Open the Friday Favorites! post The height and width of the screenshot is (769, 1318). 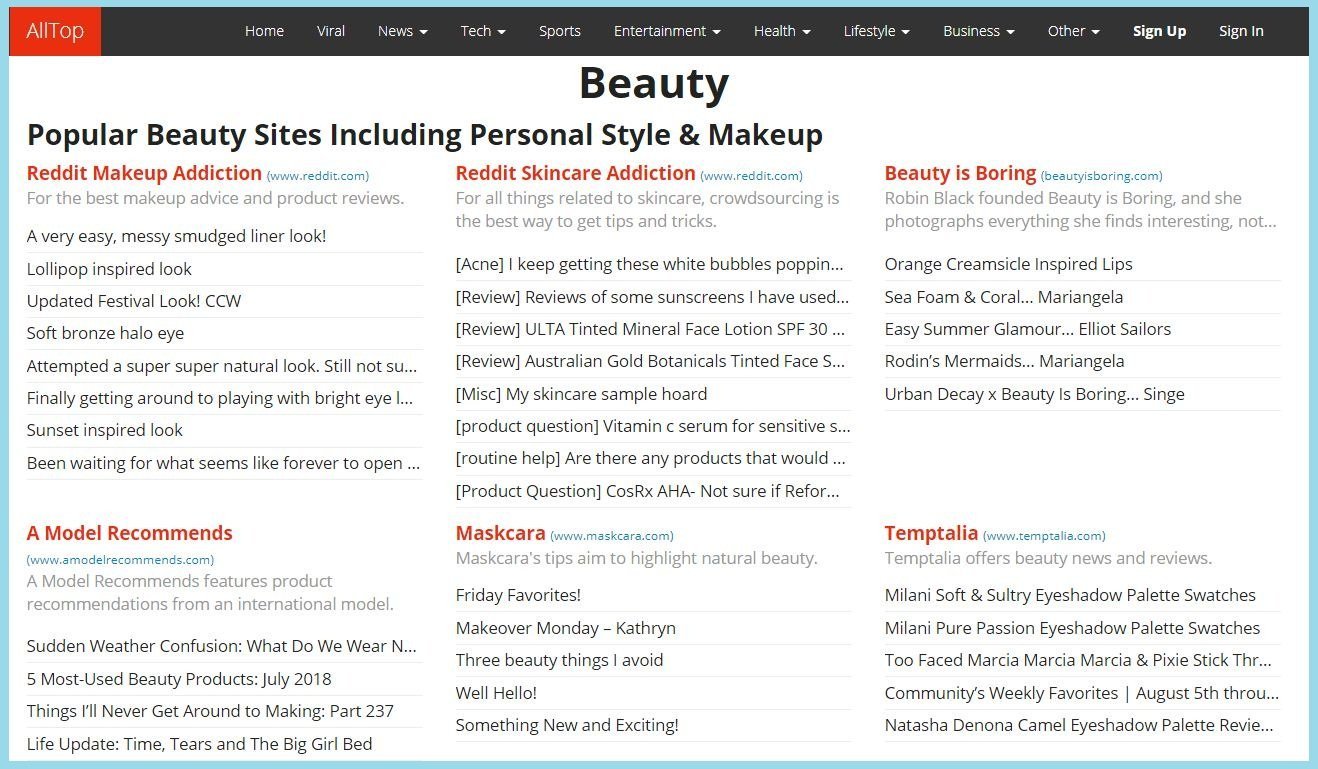(518, 595)
